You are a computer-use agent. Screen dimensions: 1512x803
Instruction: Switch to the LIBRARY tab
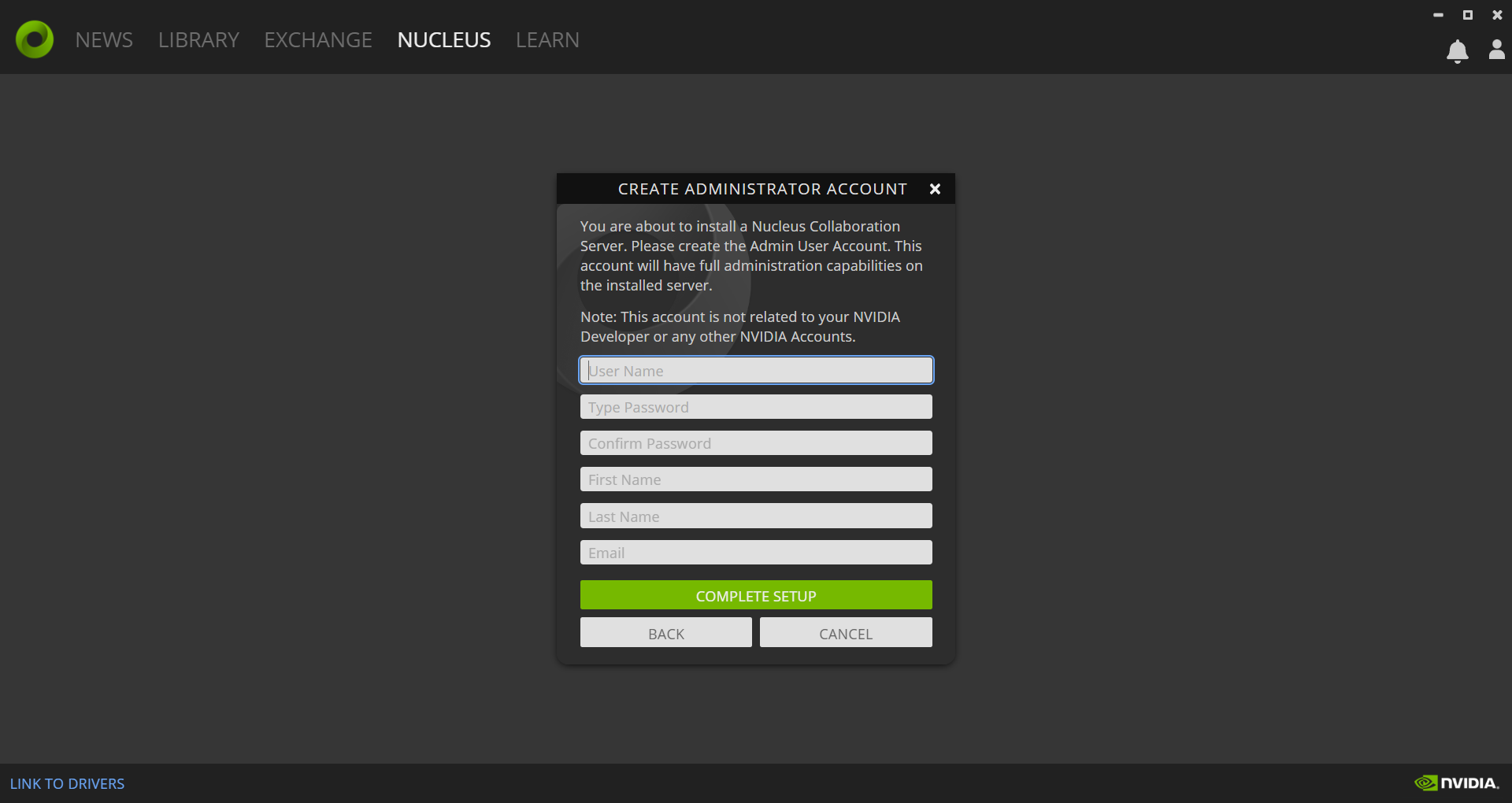[x=198, y=40]
